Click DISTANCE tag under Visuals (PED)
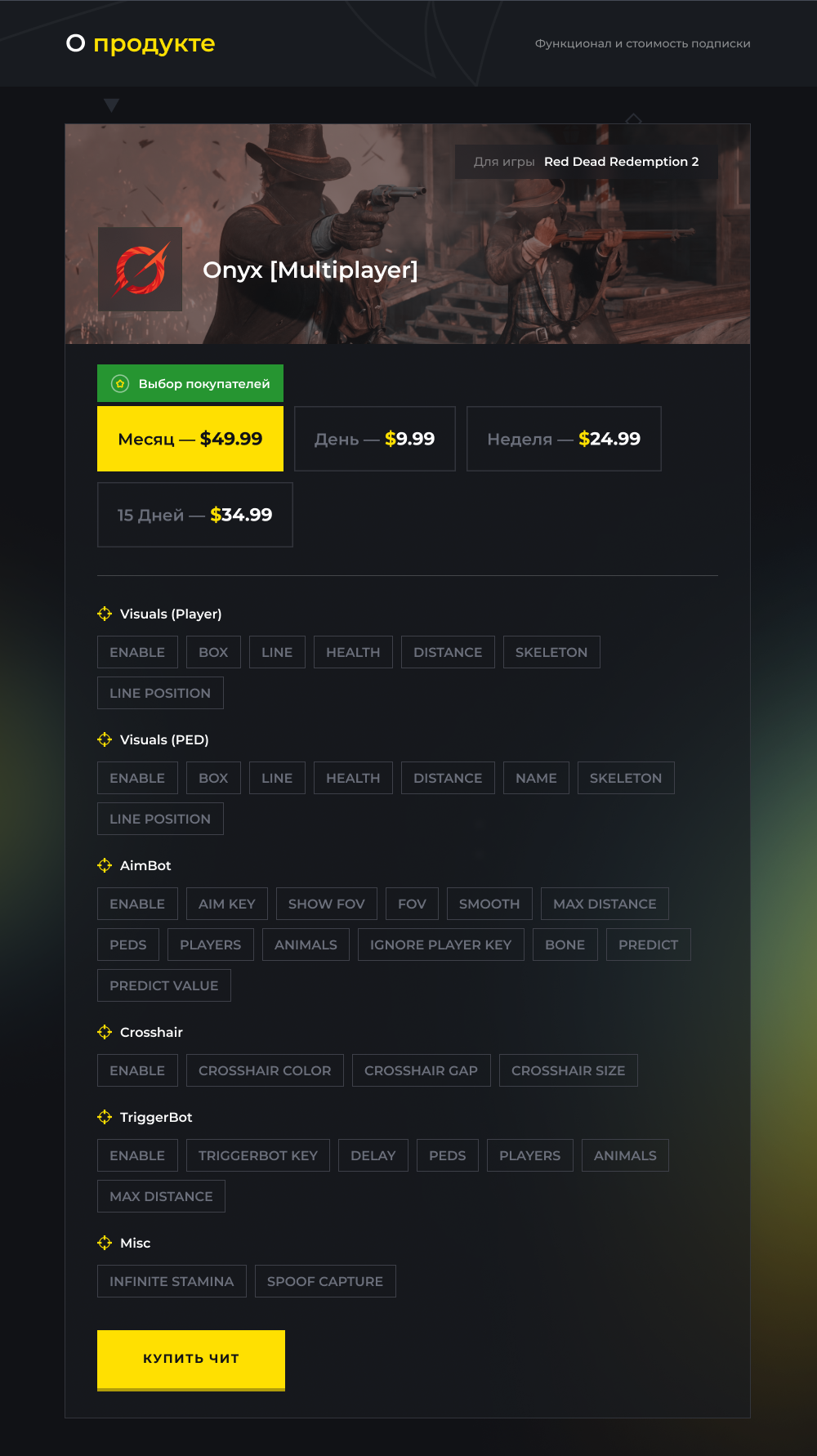Image resolution: width=817 pixels, height=1456 pixels. click(448, 778)
